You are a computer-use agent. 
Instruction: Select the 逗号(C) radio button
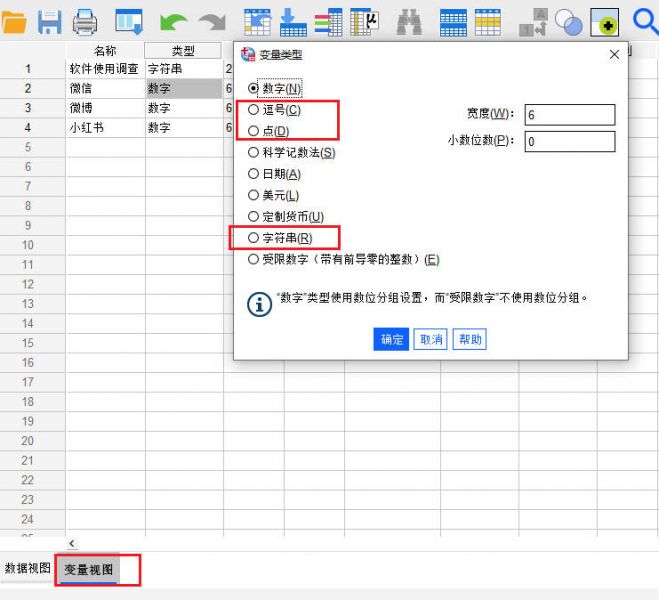253,110
